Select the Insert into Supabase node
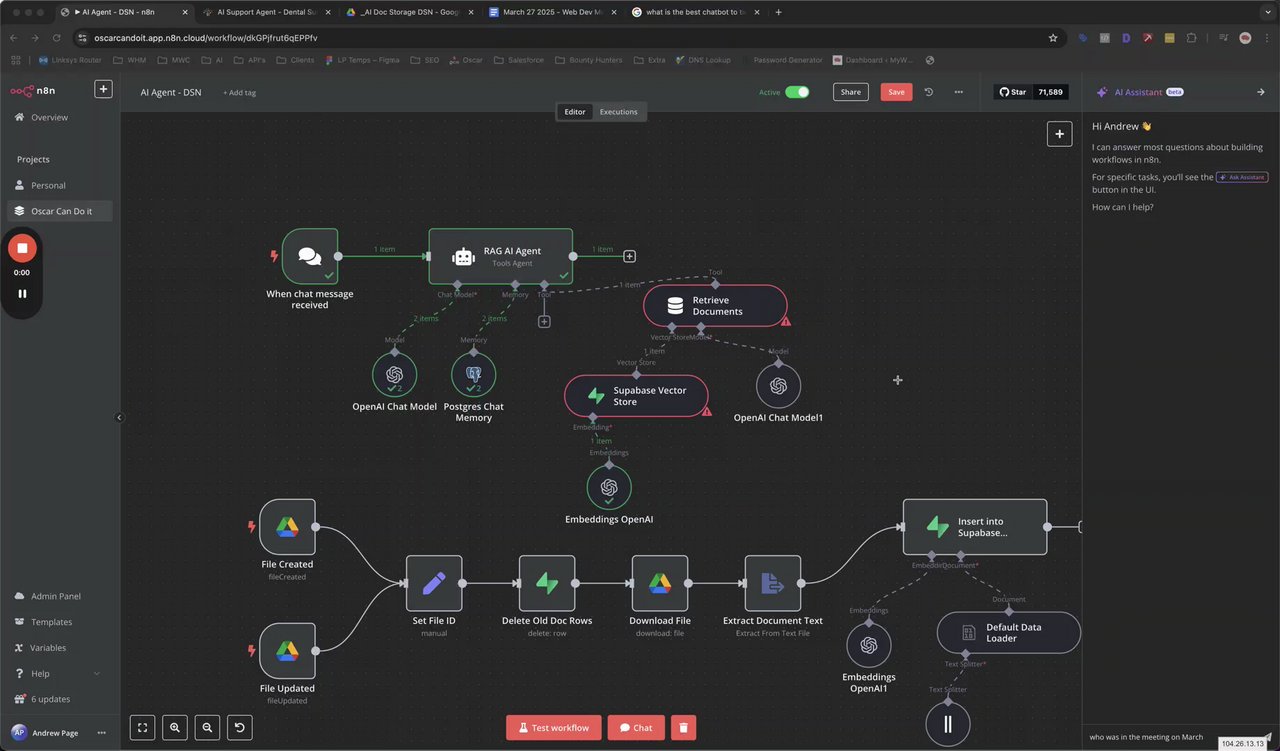Screen dimensions: 1280x751 coord(975,527)
